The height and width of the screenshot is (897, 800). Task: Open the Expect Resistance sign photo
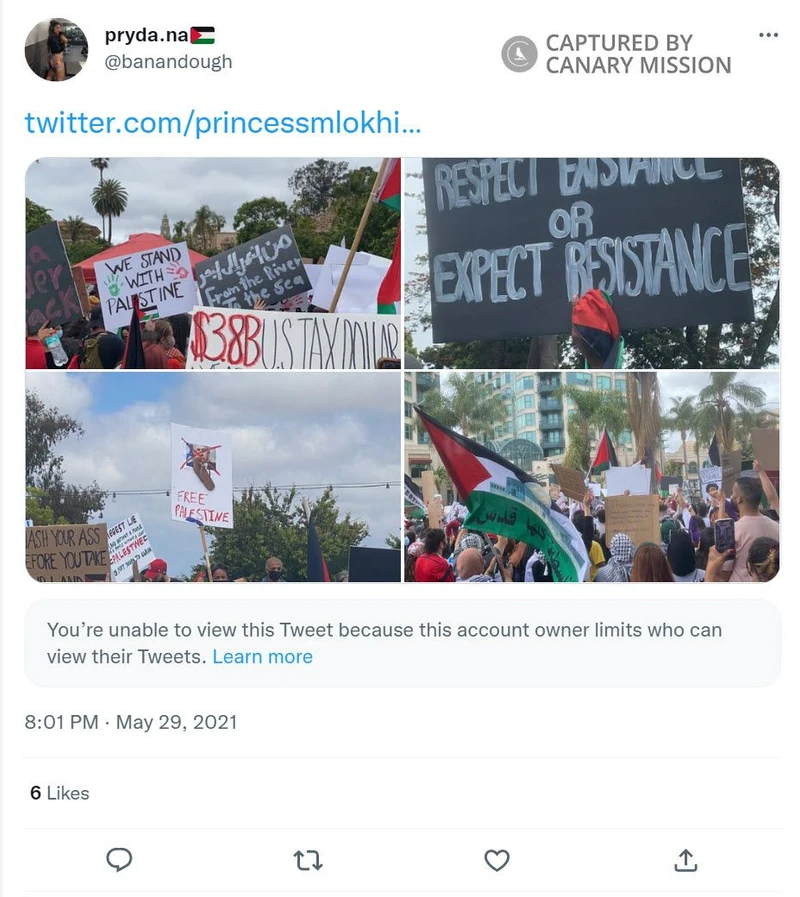click(592, 263)
